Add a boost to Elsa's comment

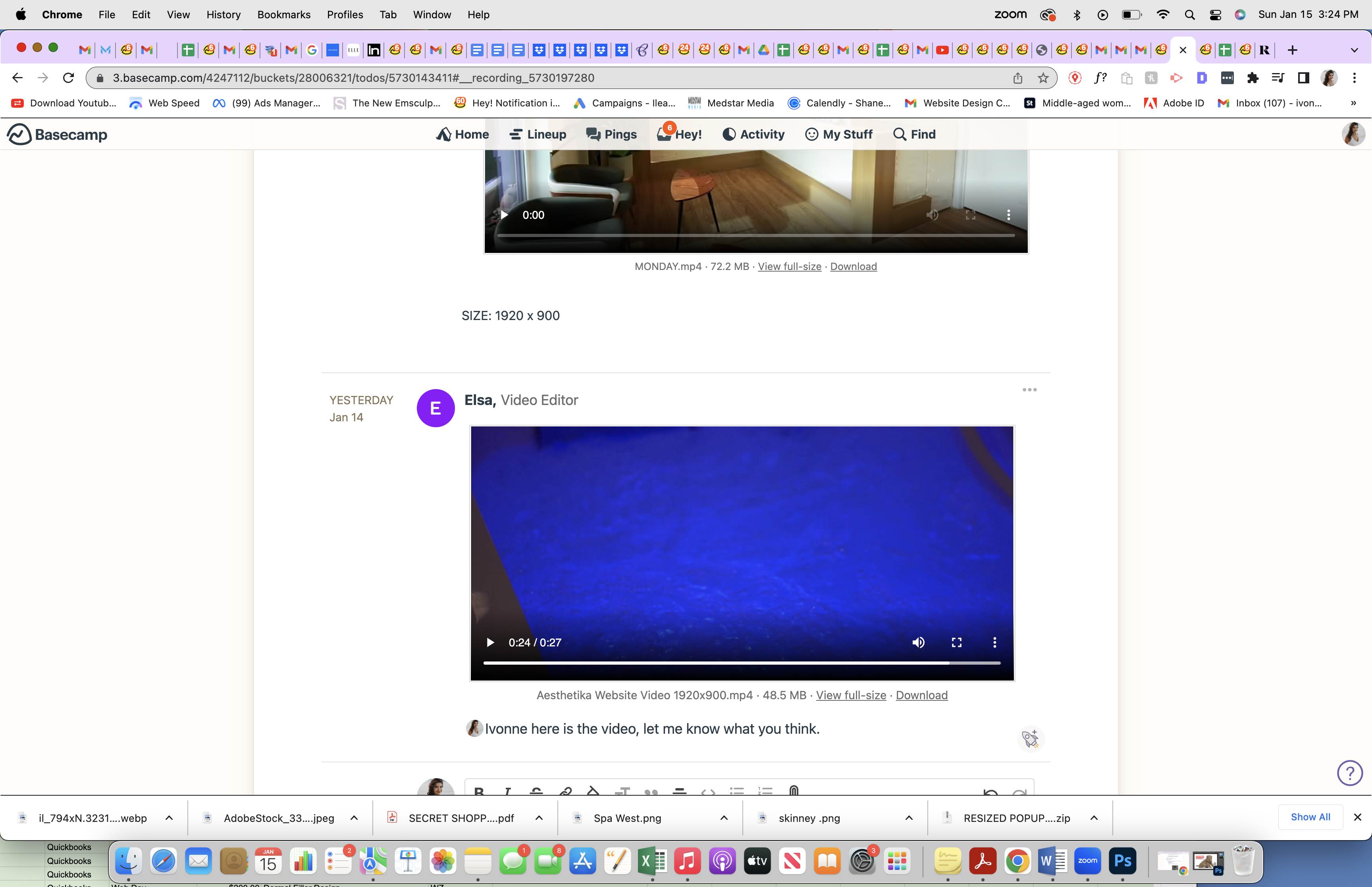[x=1030, y=739]
